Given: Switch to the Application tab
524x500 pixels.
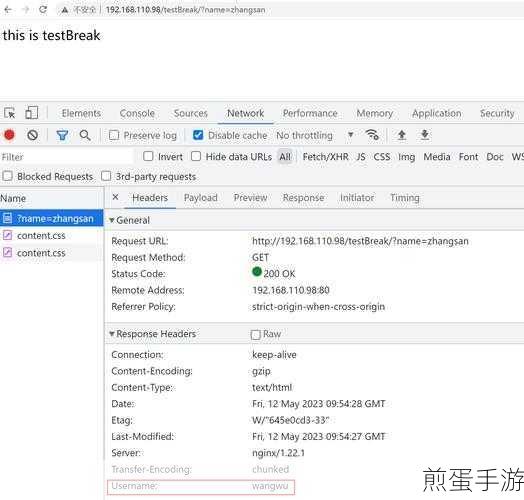Looking at the screenshot, I should click(436, 113).
